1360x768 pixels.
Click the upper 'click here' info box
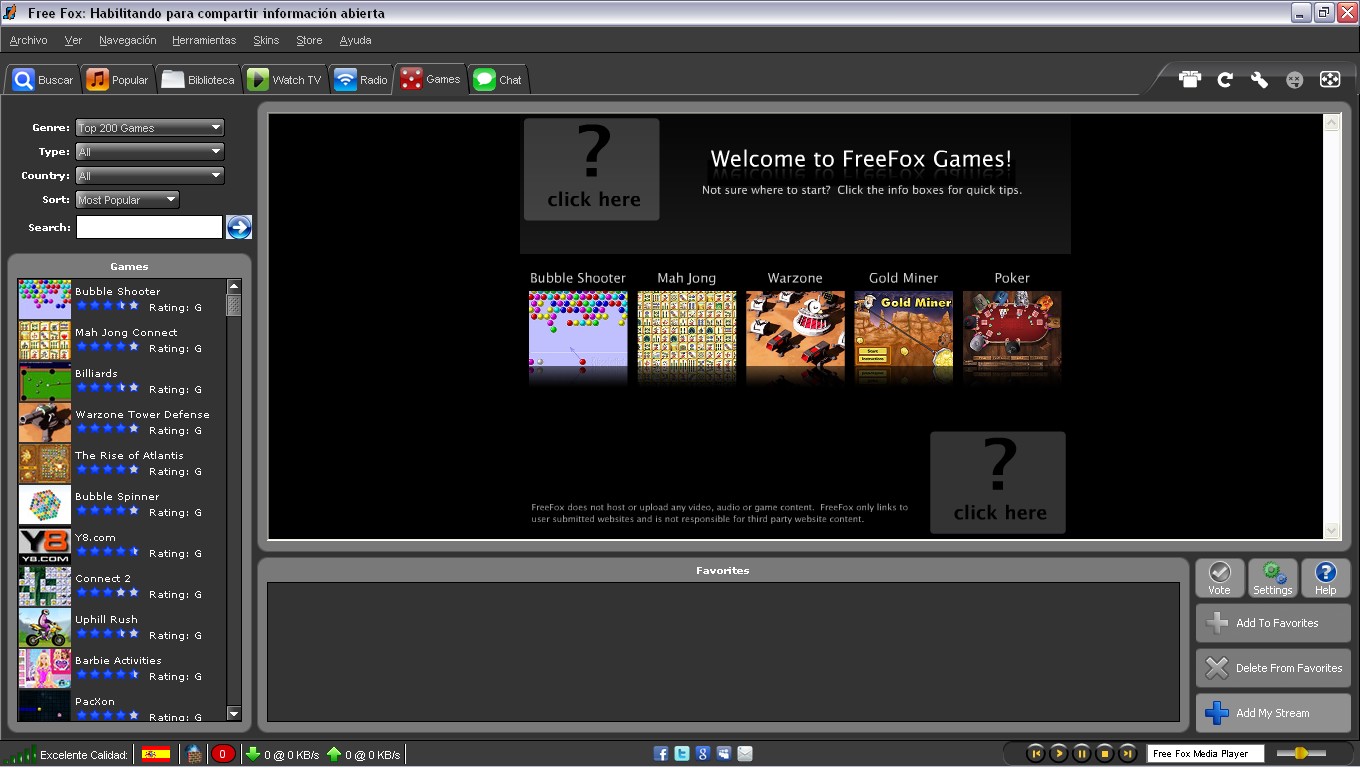(592, 169)
